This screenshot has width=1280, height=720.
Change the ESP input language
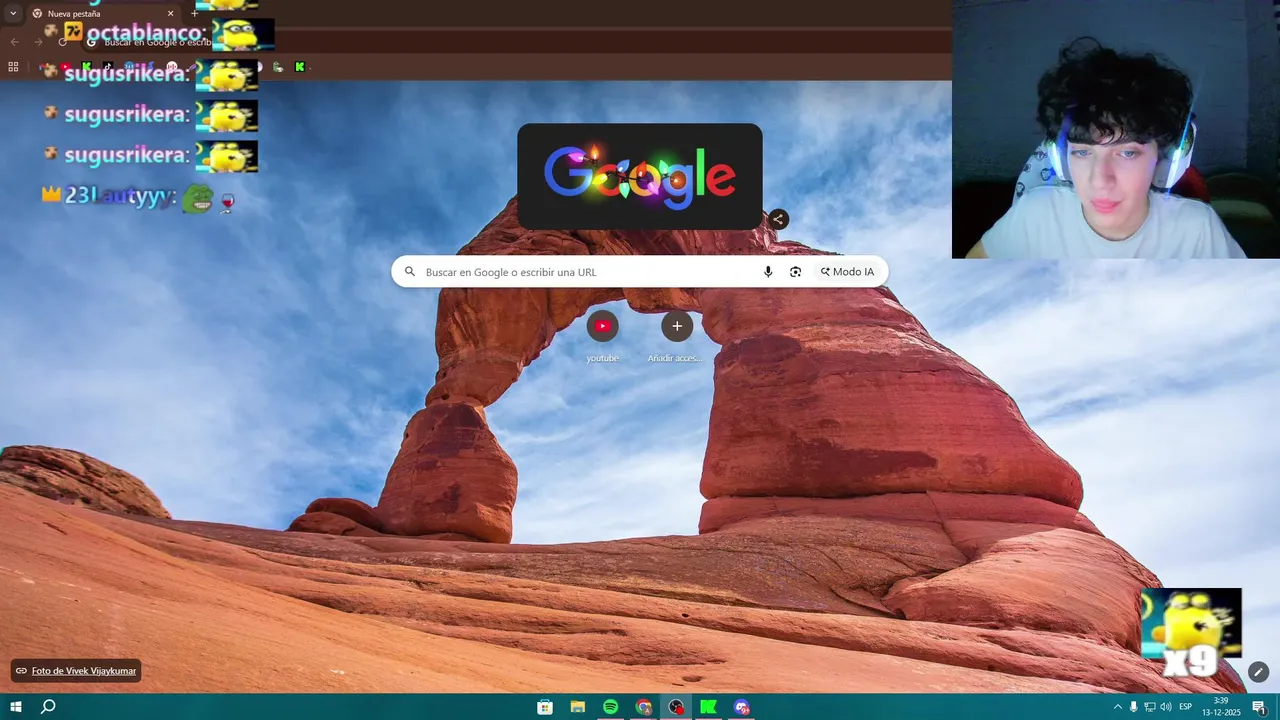click(x=1186, y=707)
